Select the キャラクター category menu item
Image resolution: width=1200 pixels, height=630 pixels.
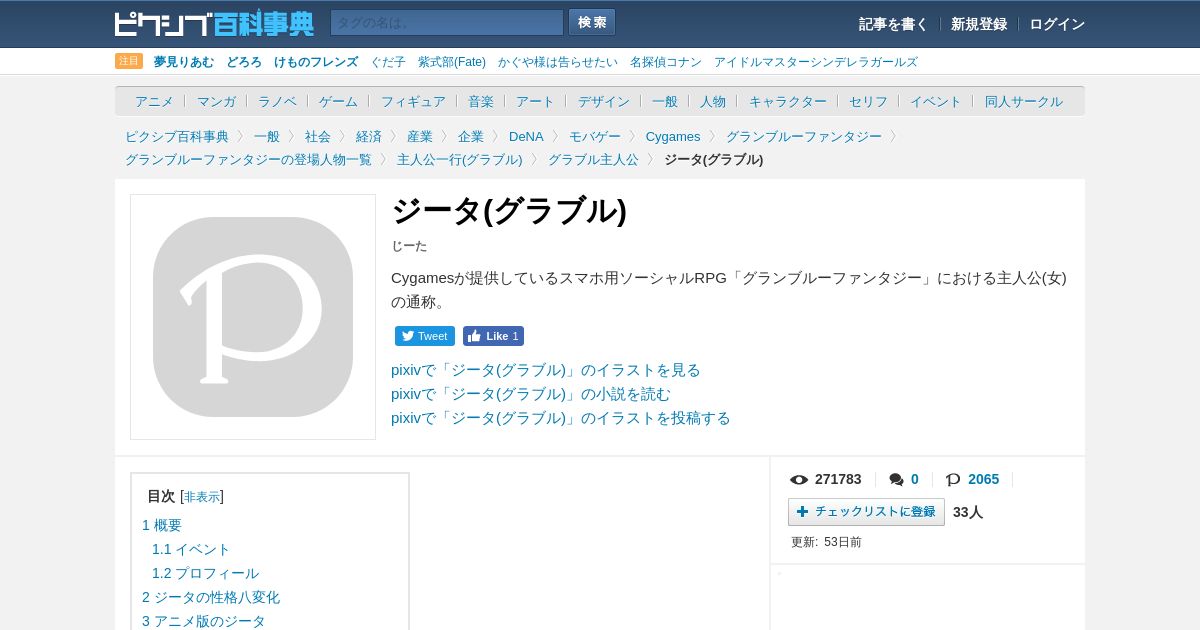[x=788, y=101]
